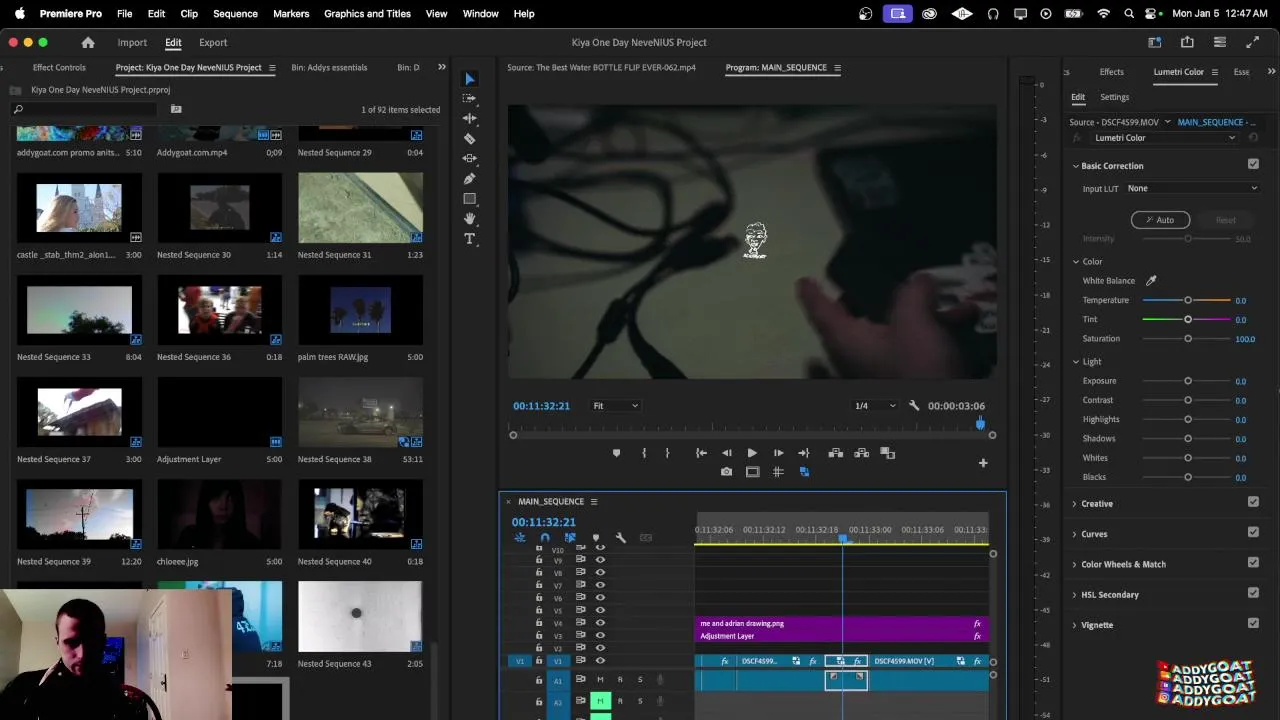Click the Auto button in Lumetri
Image resolution: width=1280 pixels, height=720 pixels.
point(1160,220)
